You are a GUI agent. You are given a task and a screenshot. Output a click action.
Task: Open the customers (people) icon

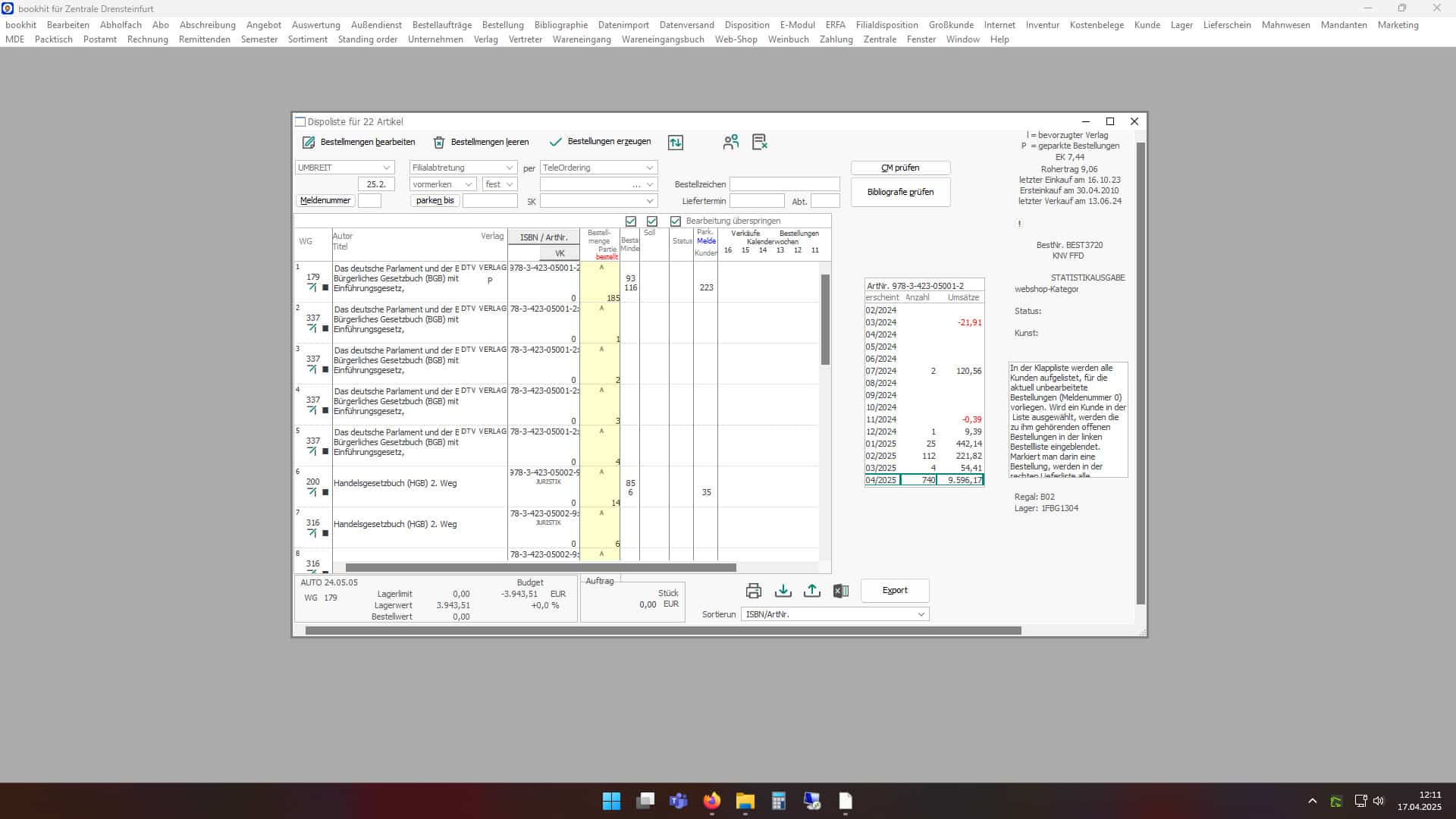point(730,142)
